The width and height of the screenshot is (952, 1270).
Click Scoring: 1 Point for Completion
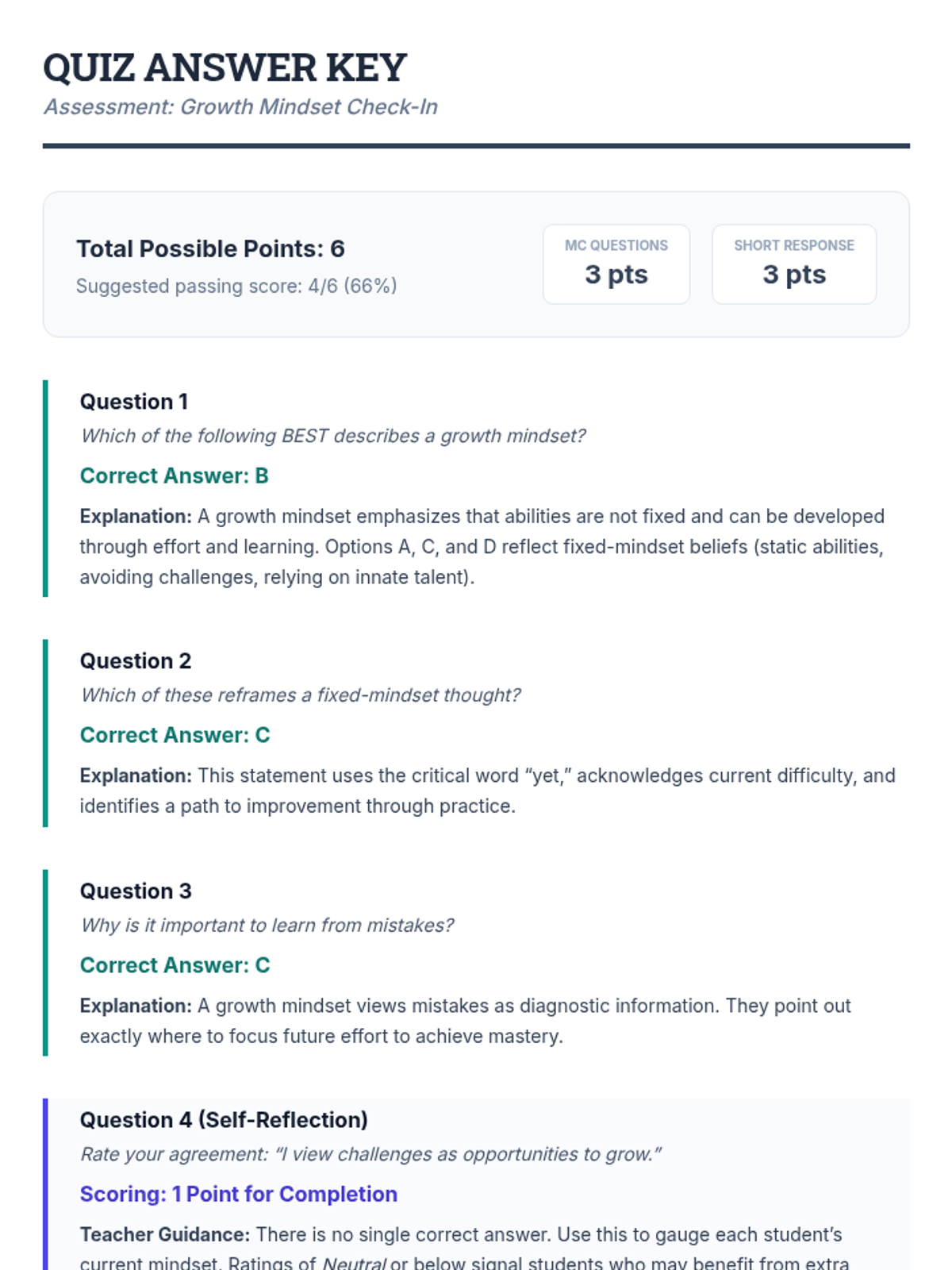[238, 1194]
